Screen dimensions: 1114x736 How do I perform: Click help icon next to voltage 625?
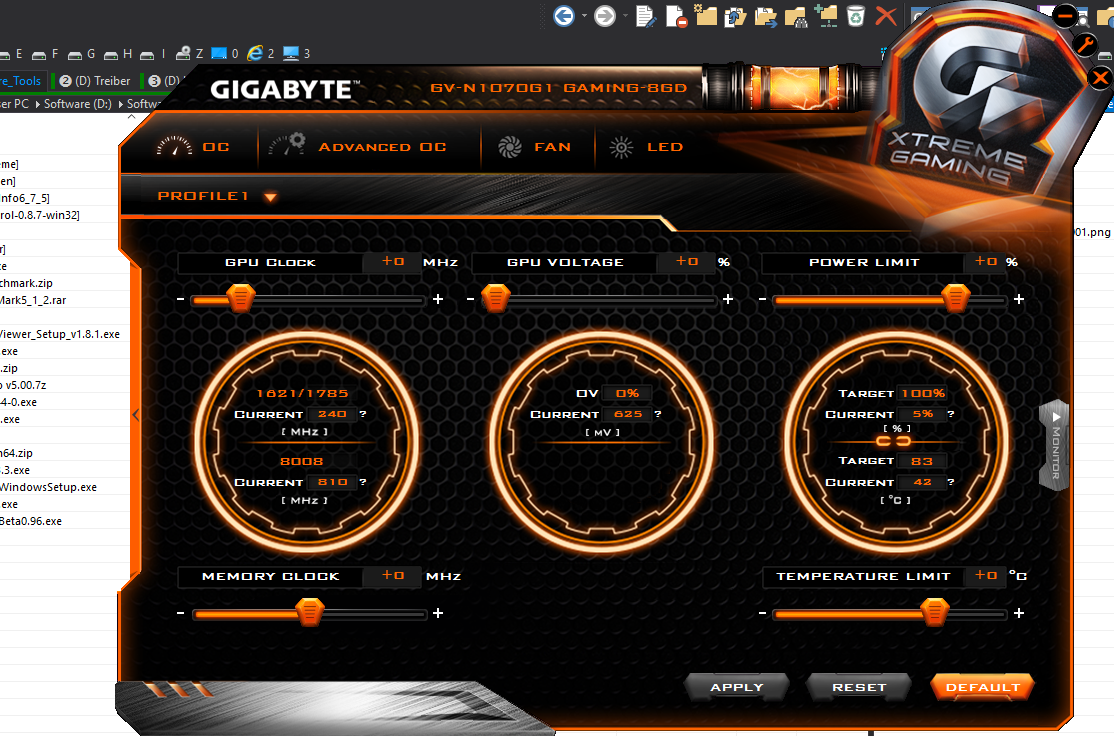[x=658, y=413]
